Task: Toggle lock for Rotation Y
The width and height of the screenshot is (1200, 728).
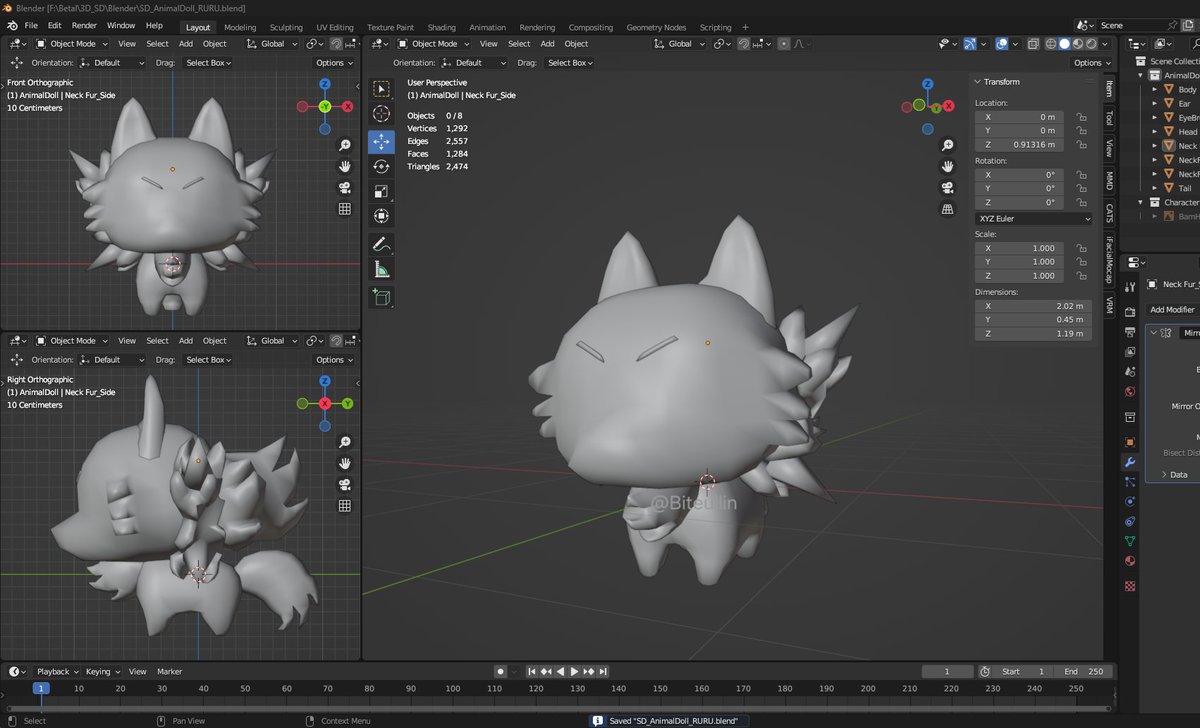Action: click(1081, 188)
